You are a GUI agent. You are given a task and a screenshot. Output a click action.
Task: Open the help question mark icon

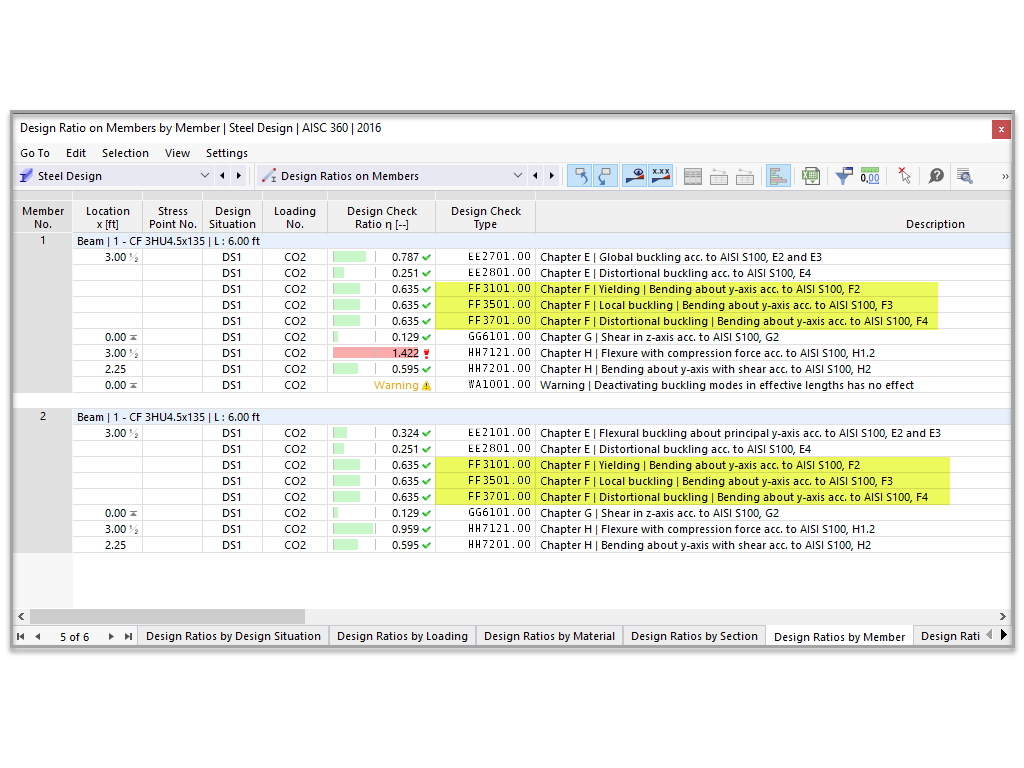point(936,175)
